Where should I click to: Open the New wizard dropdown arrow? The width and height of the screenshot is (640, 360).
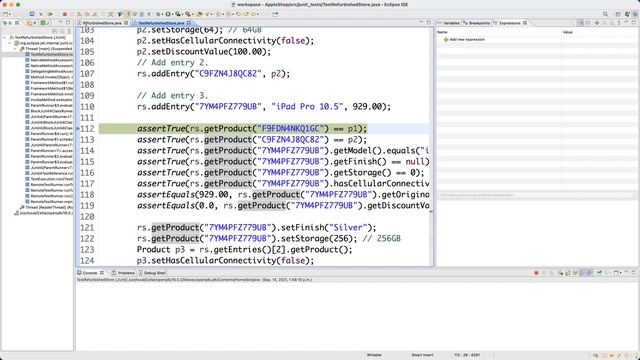click(x=10, y=14)
